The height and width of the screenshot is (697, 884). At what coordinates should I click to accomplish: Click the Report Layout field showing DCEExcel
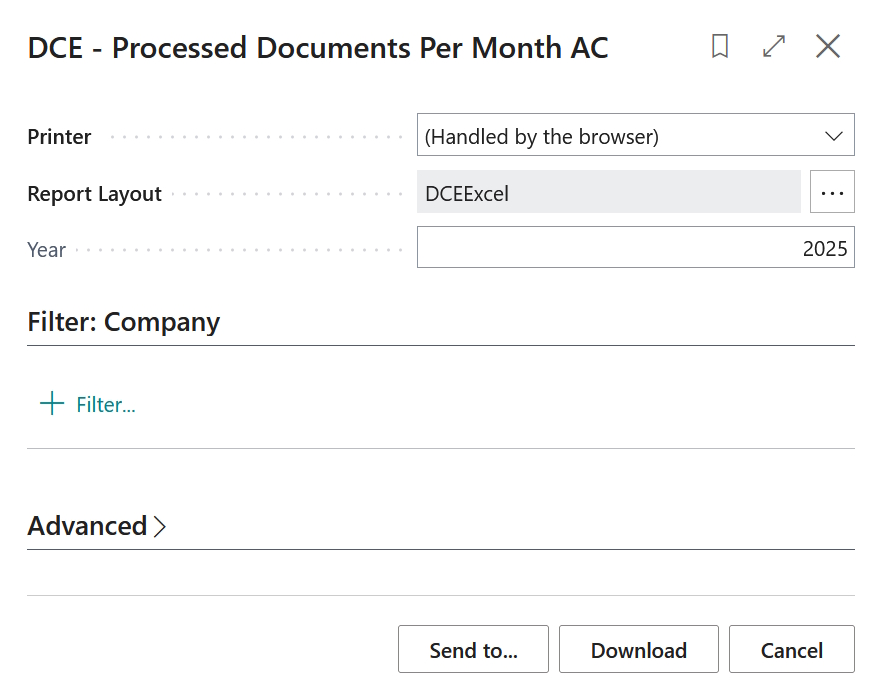[x=608, y=192]
